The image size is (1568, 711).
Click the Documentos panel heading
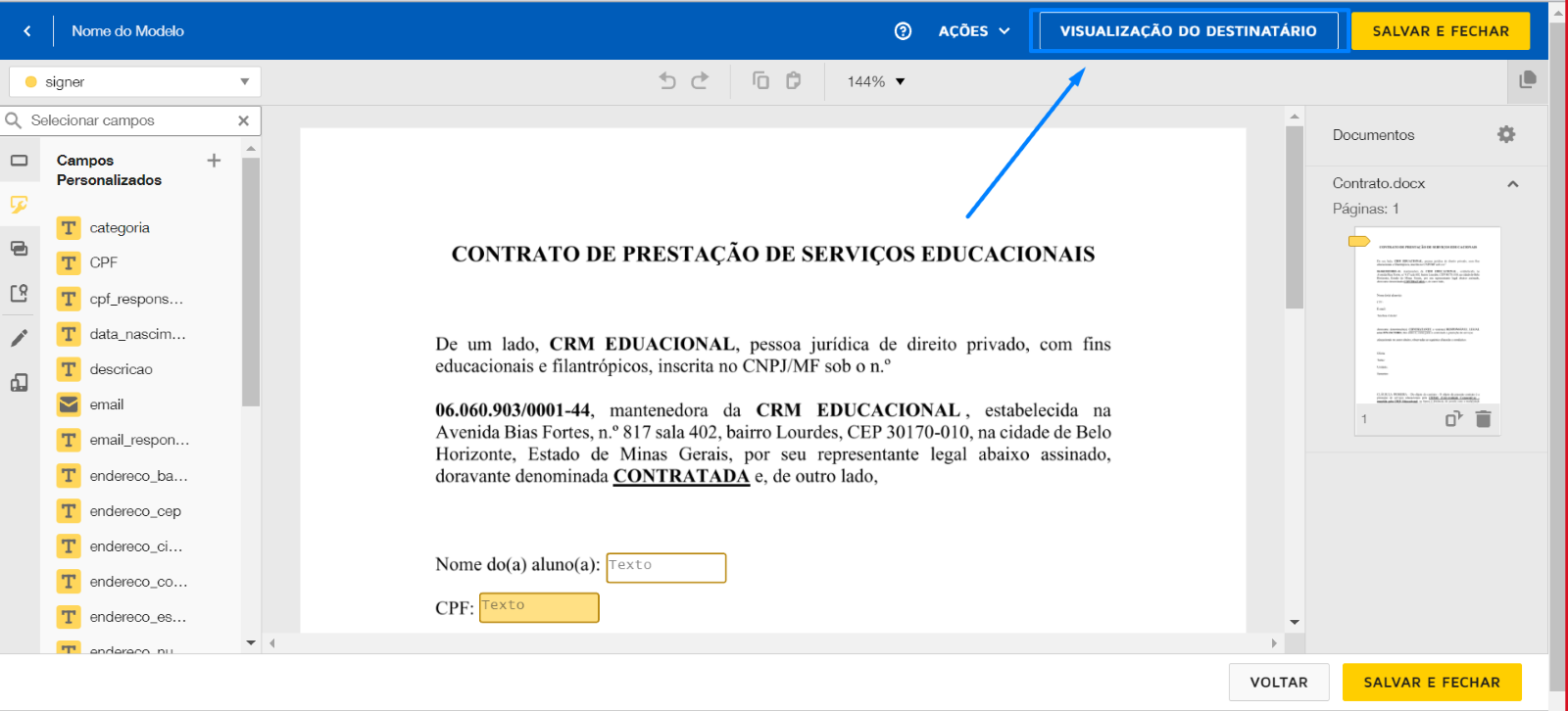[1373, 135]
